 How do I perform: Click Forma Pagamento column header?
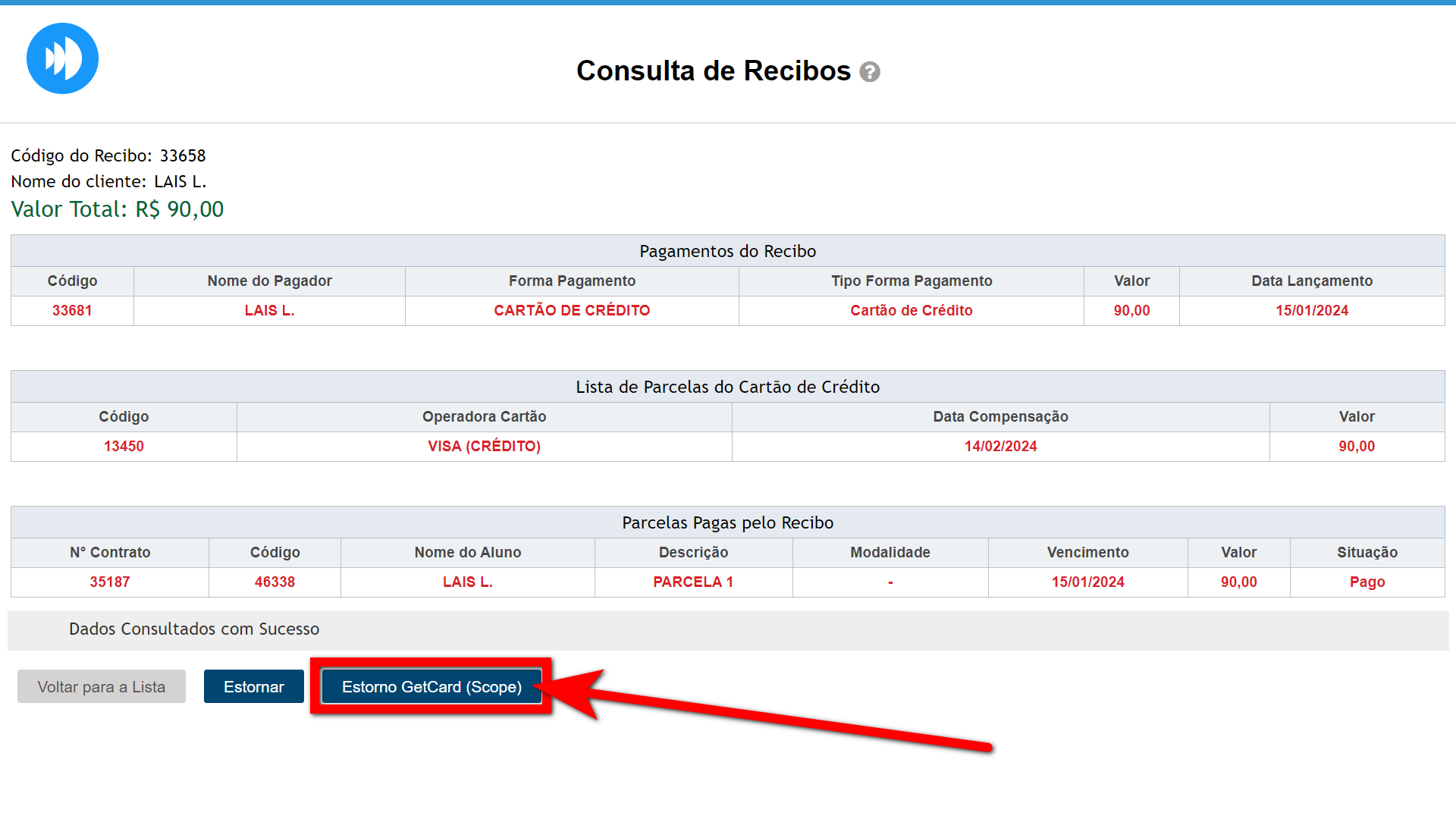(572, 281)
